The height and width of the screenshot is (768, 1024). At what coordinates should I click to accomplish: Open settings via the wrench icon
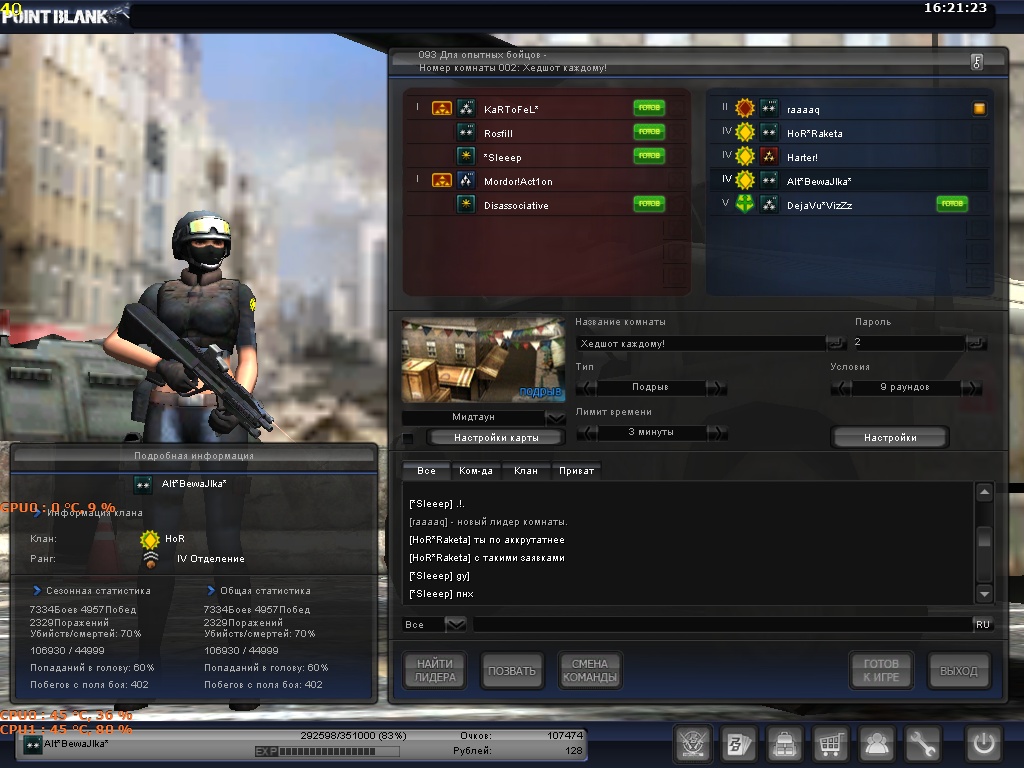pyautogui.click(x=922, y=743)
